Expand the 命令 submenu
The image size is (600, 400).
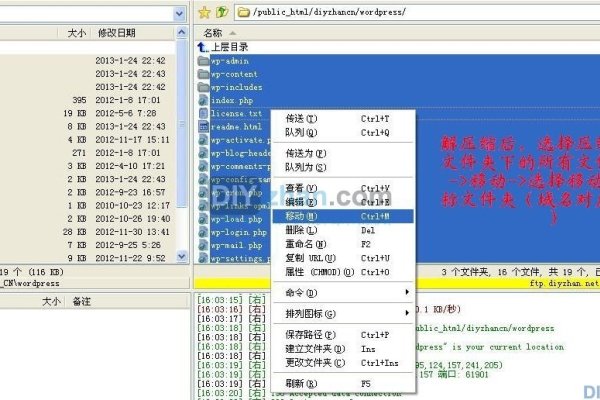tap(344, 293)
